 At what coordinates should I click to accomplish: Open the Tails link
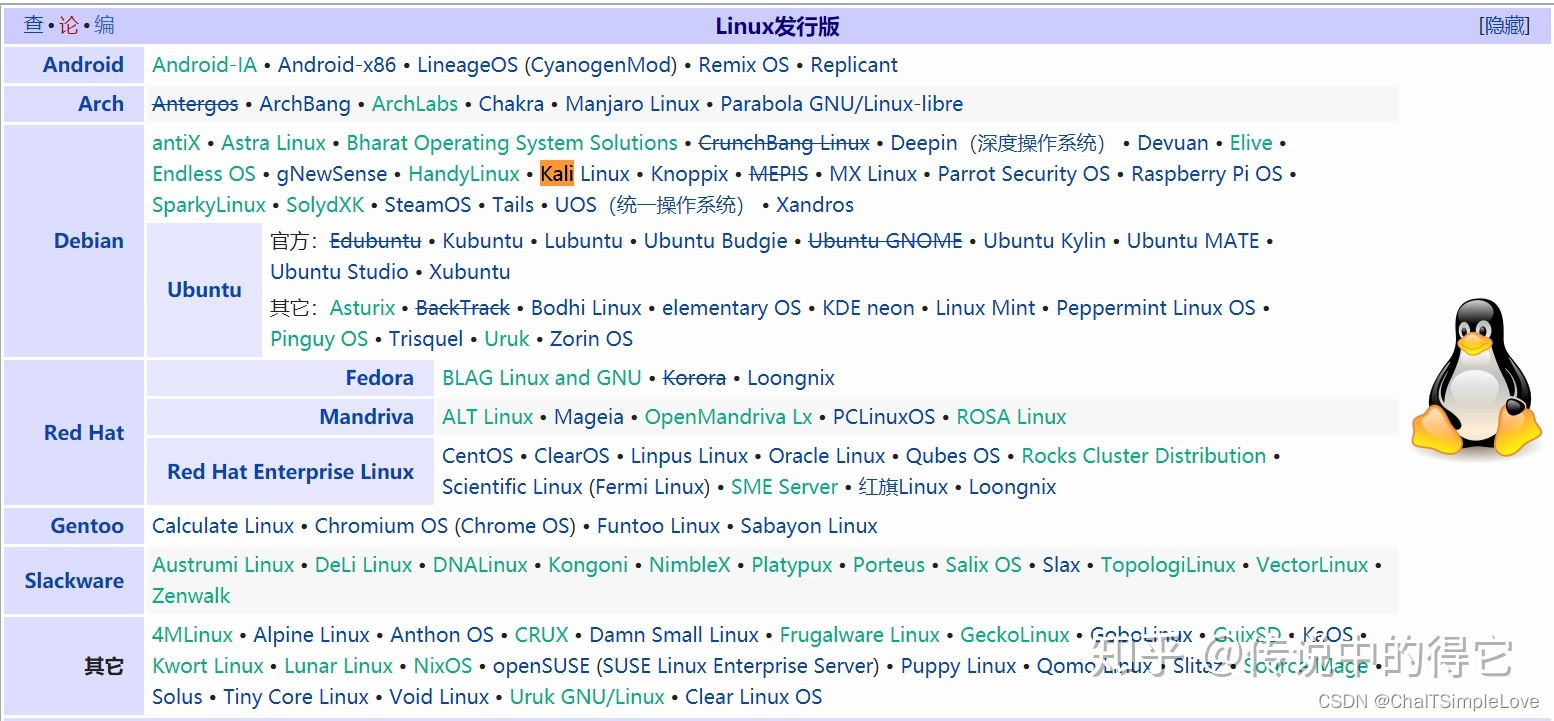coord(513,205)
